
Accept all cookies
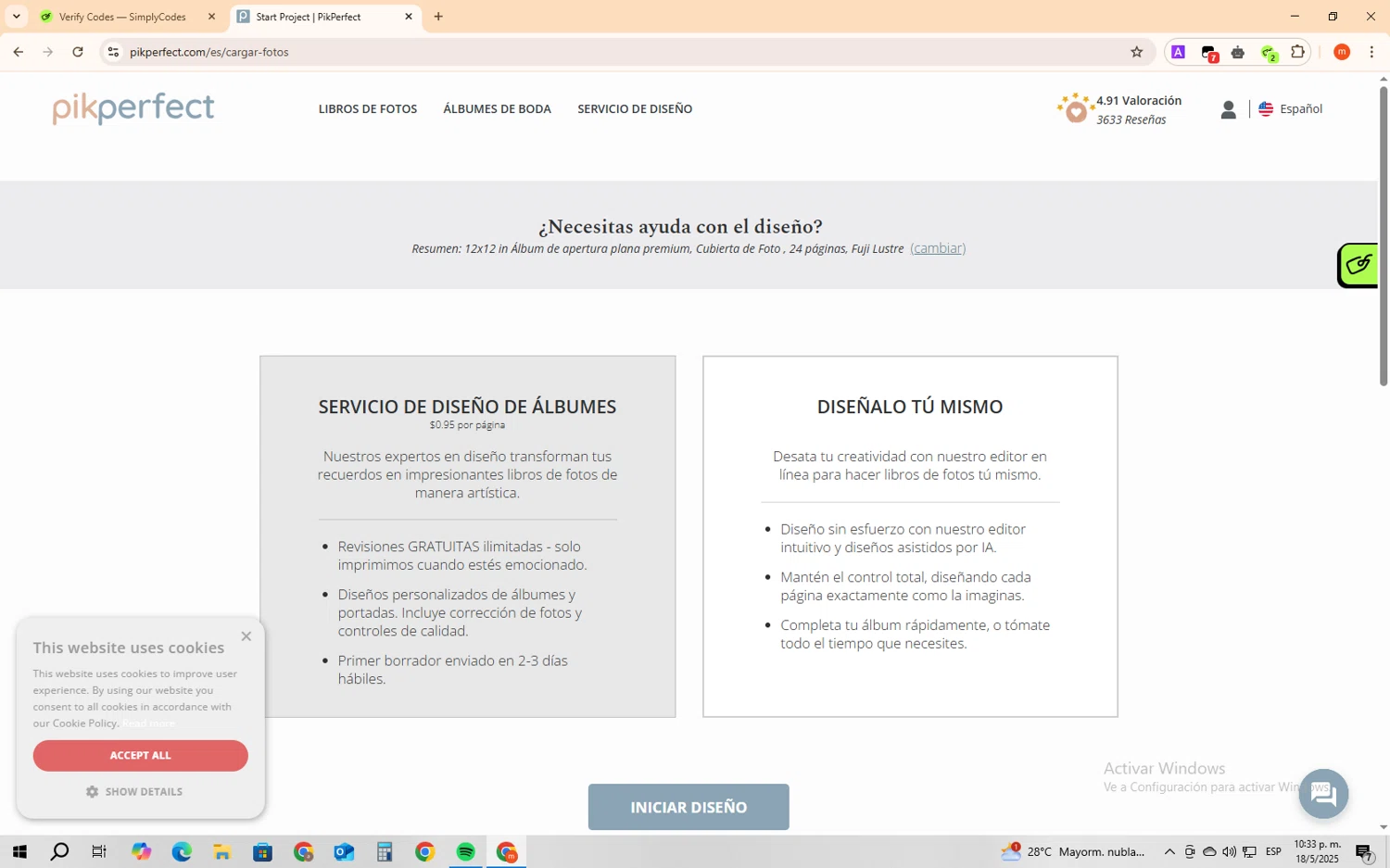[x=141, y=756]
